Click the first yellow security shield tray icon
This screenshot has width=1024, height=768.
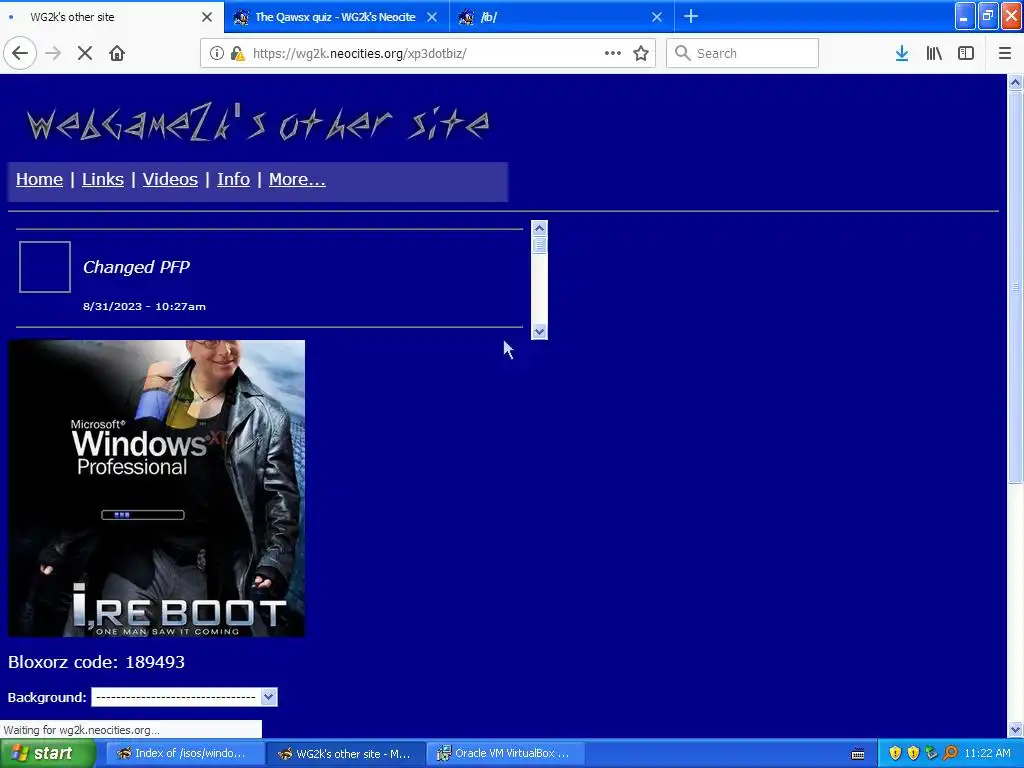895,754
